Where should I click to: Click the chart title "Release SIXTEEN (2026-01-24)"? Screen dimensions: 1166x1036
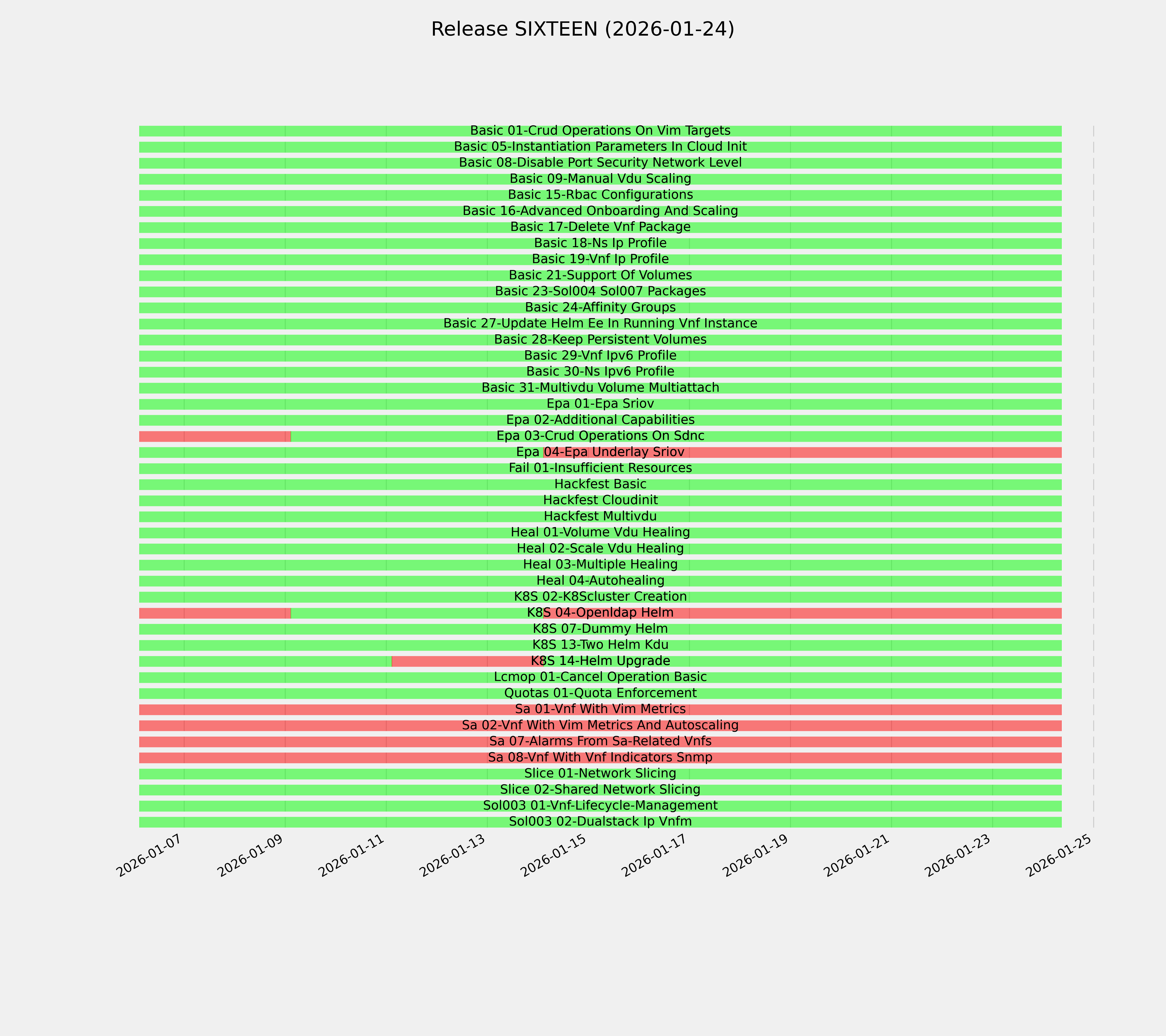(x=582, y=29)
